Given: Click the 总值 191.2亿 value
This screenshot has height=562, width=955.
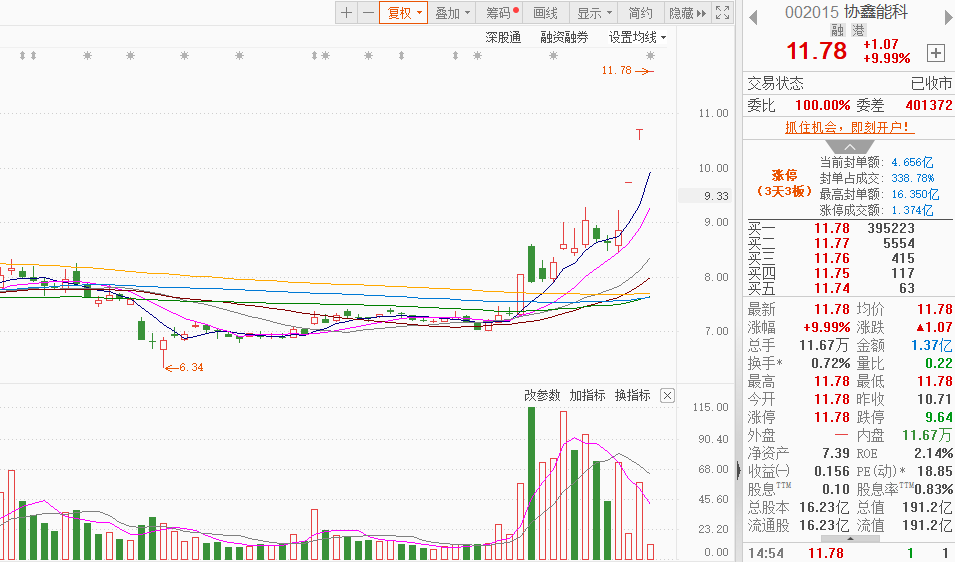Looking at the screenshot, I should click(x=928, y=507).
